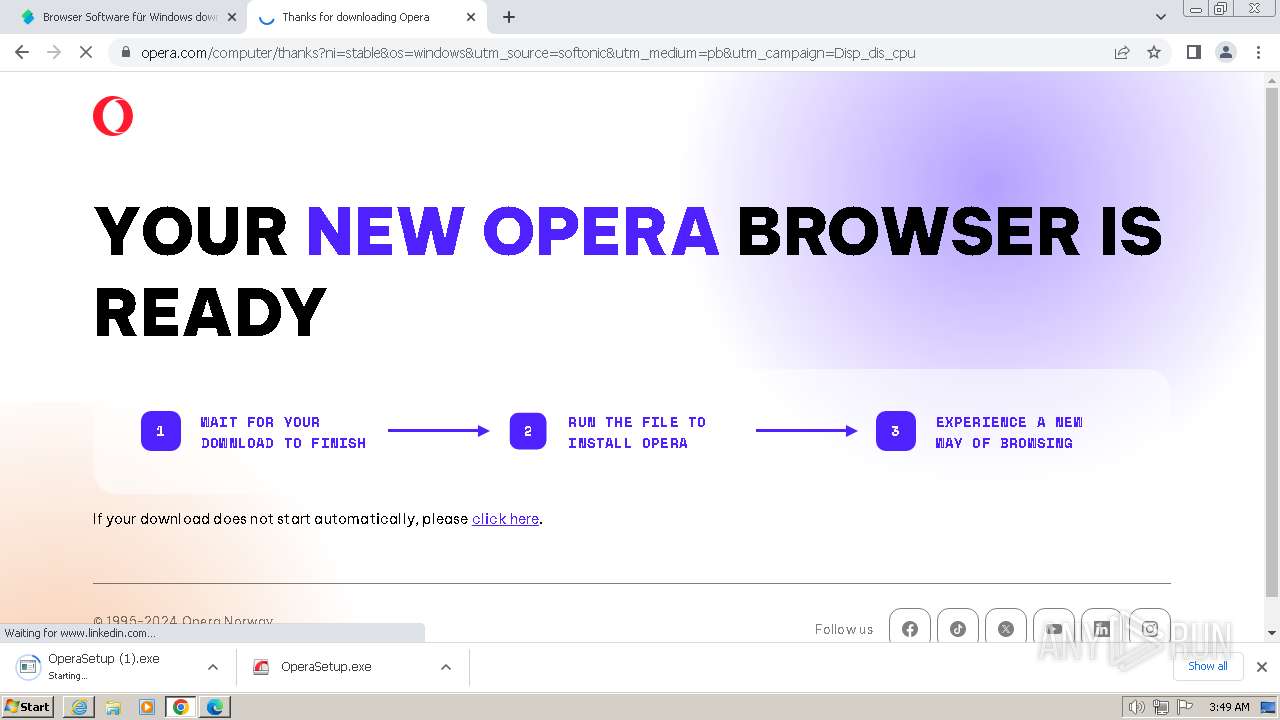Open Opera's LinkedIn page icon

click(x=1102, y=629)
